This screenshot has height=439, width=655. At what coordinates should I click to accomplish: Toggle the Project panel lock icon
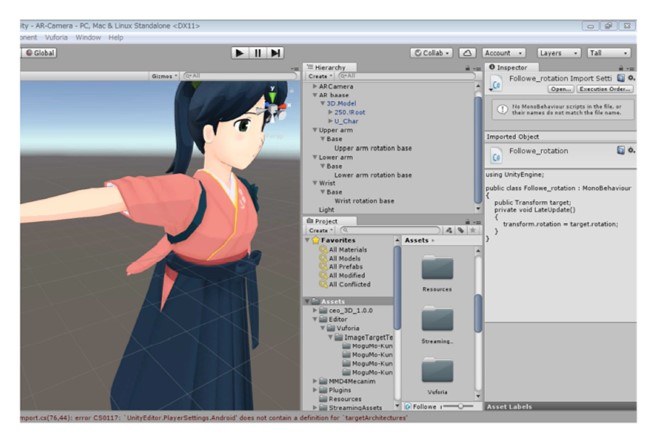point(467,222)
